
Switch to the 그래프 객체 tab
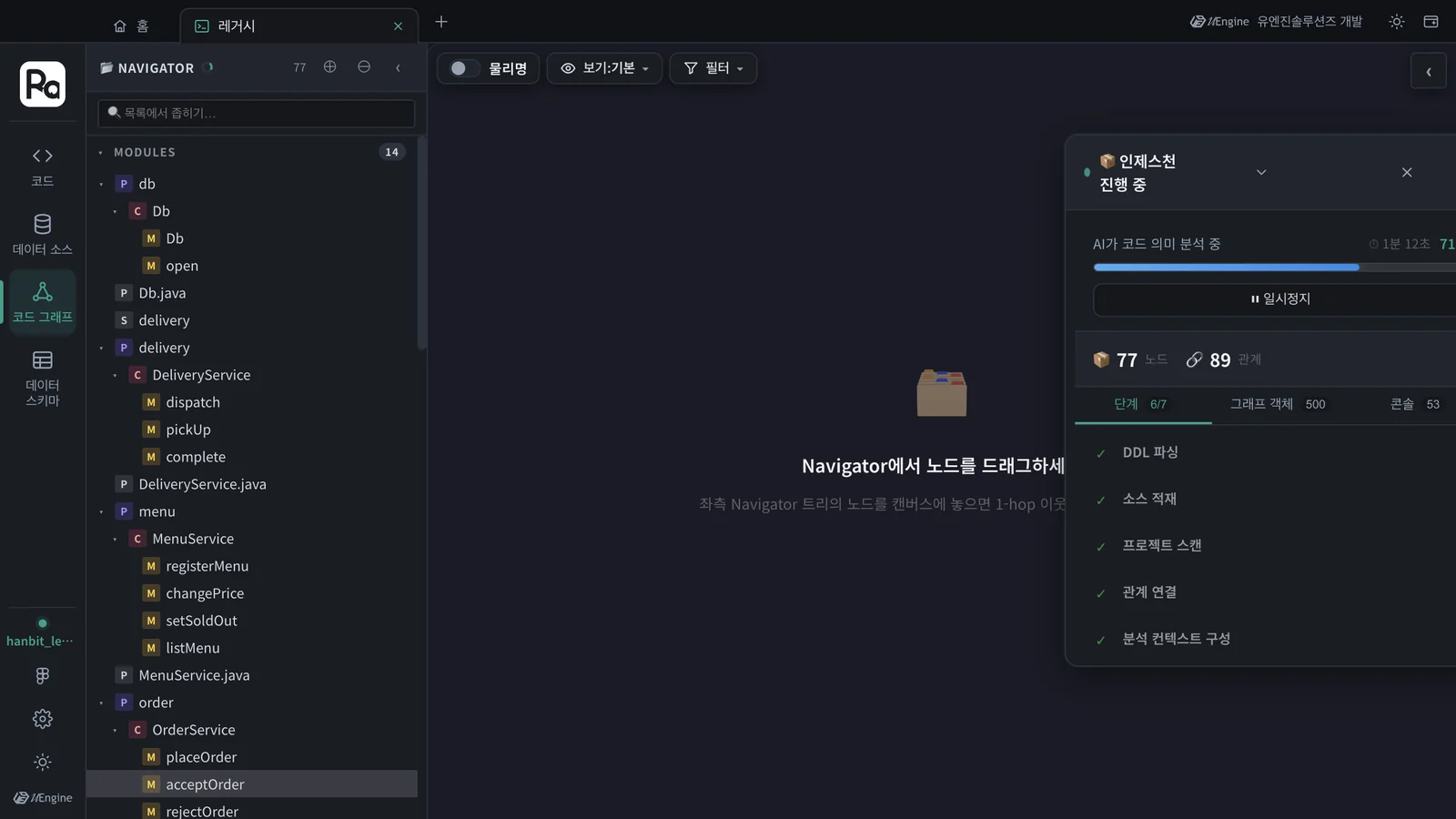(1278, 404)
